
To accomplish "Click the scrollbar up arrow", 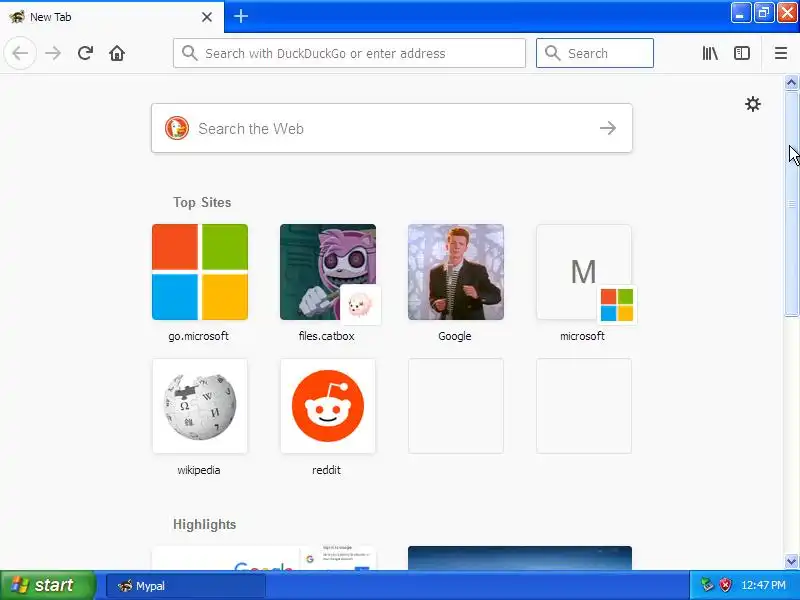I will click(x=792, y=82).
